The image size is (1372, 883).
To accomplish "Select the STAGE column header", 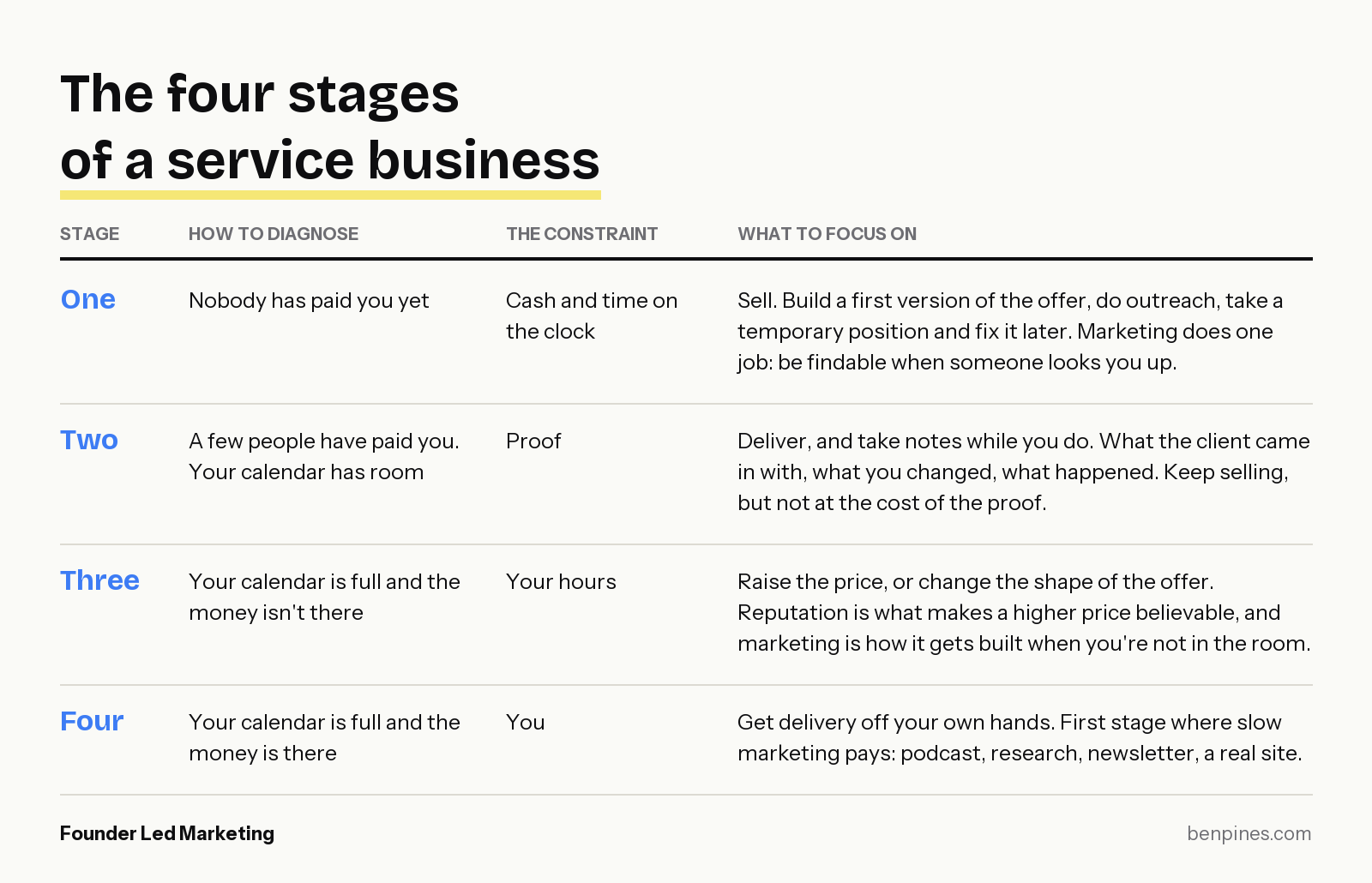I will click(x=90, y=234).
